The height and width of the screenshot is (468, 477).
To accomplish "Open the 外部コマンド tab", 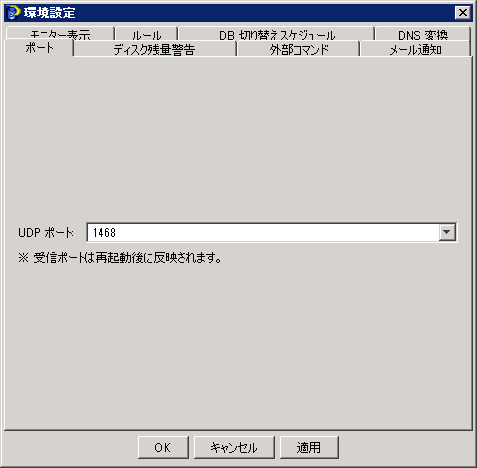I will 299,50.
